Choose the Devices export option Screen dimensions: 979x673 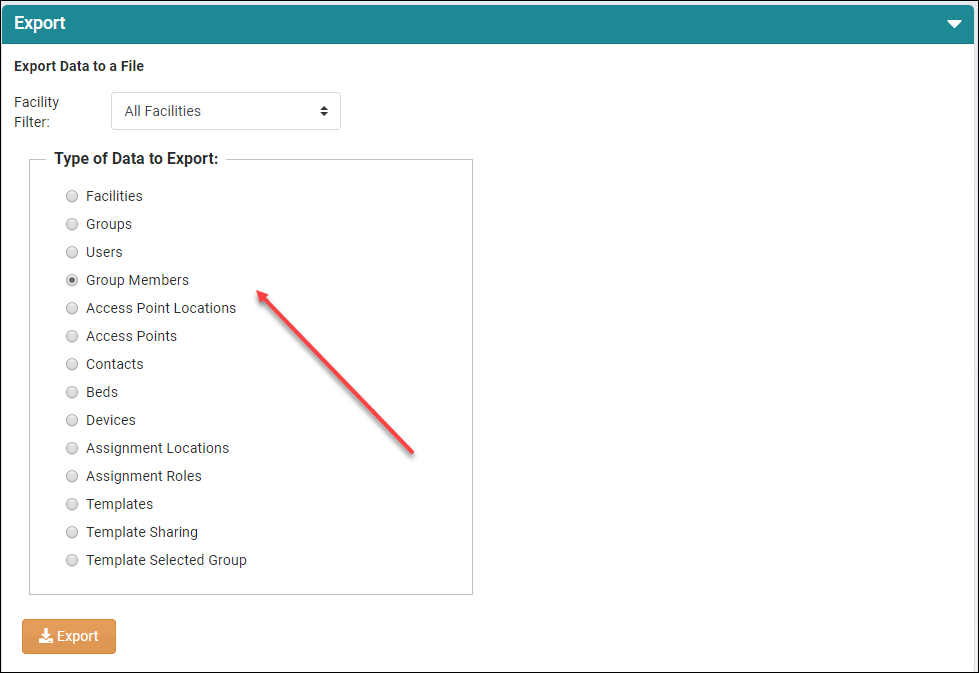(x=72, y=420)
